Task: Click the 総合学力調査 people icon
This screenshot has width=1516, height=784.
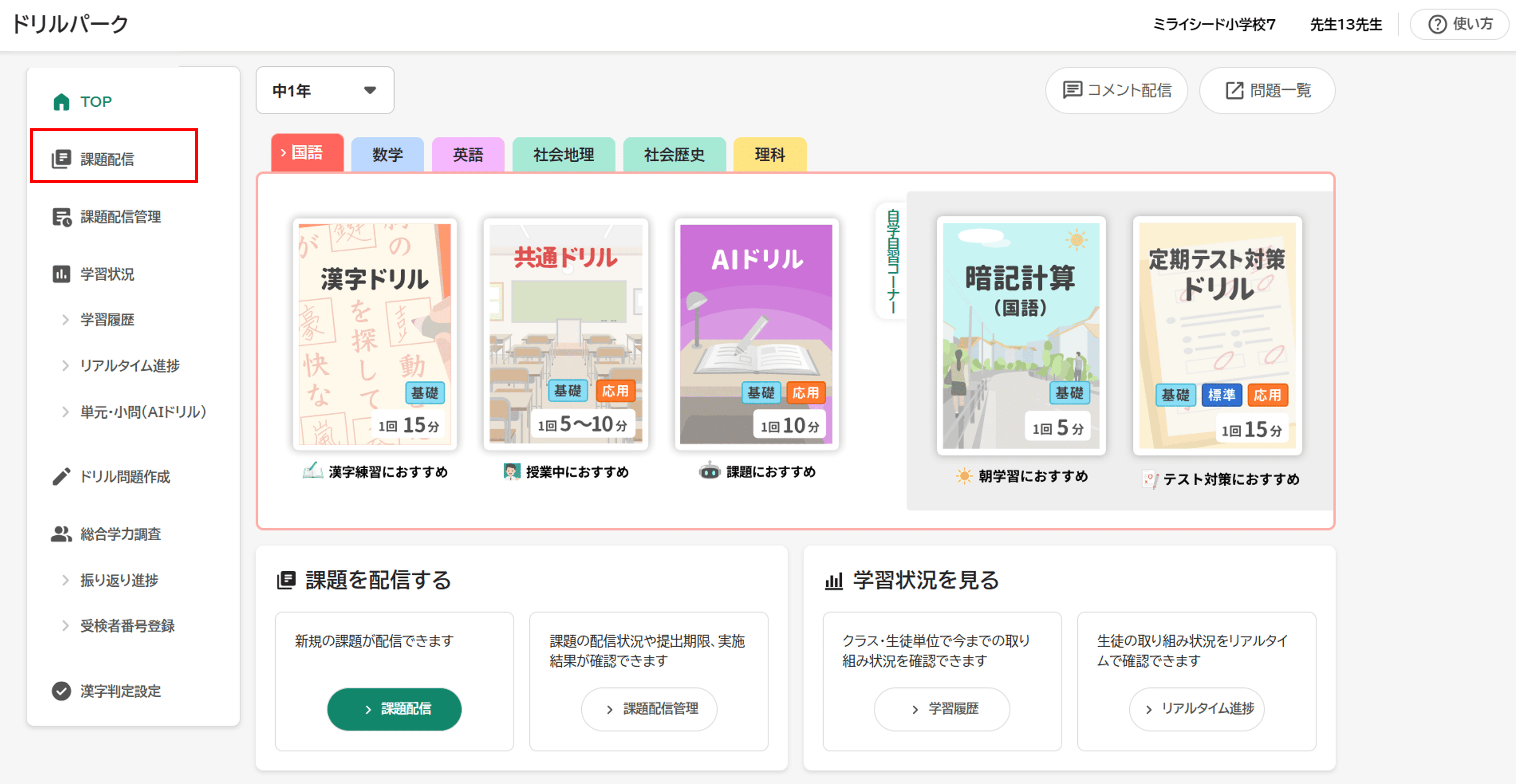Action: (61, 534)
